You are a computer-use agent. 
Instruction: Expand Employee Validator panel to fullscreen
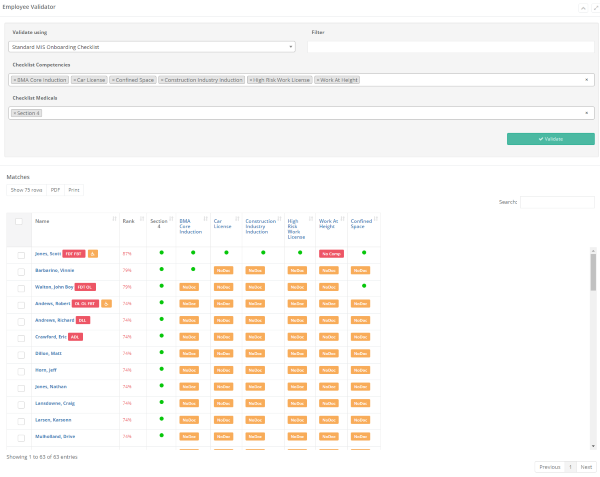pyautogui.click(x=595, y=8)
